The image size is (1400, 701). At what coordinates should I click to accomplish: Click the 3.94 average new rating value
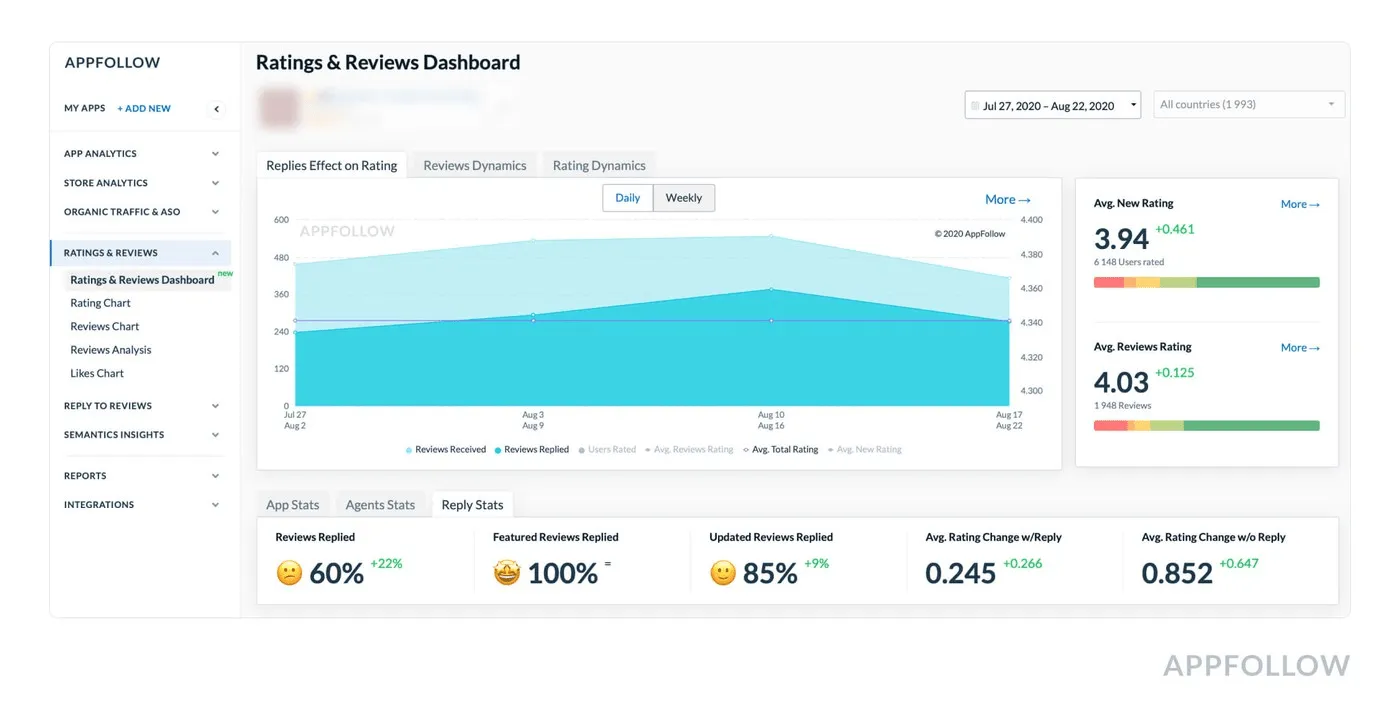[x=1121, y=239]
